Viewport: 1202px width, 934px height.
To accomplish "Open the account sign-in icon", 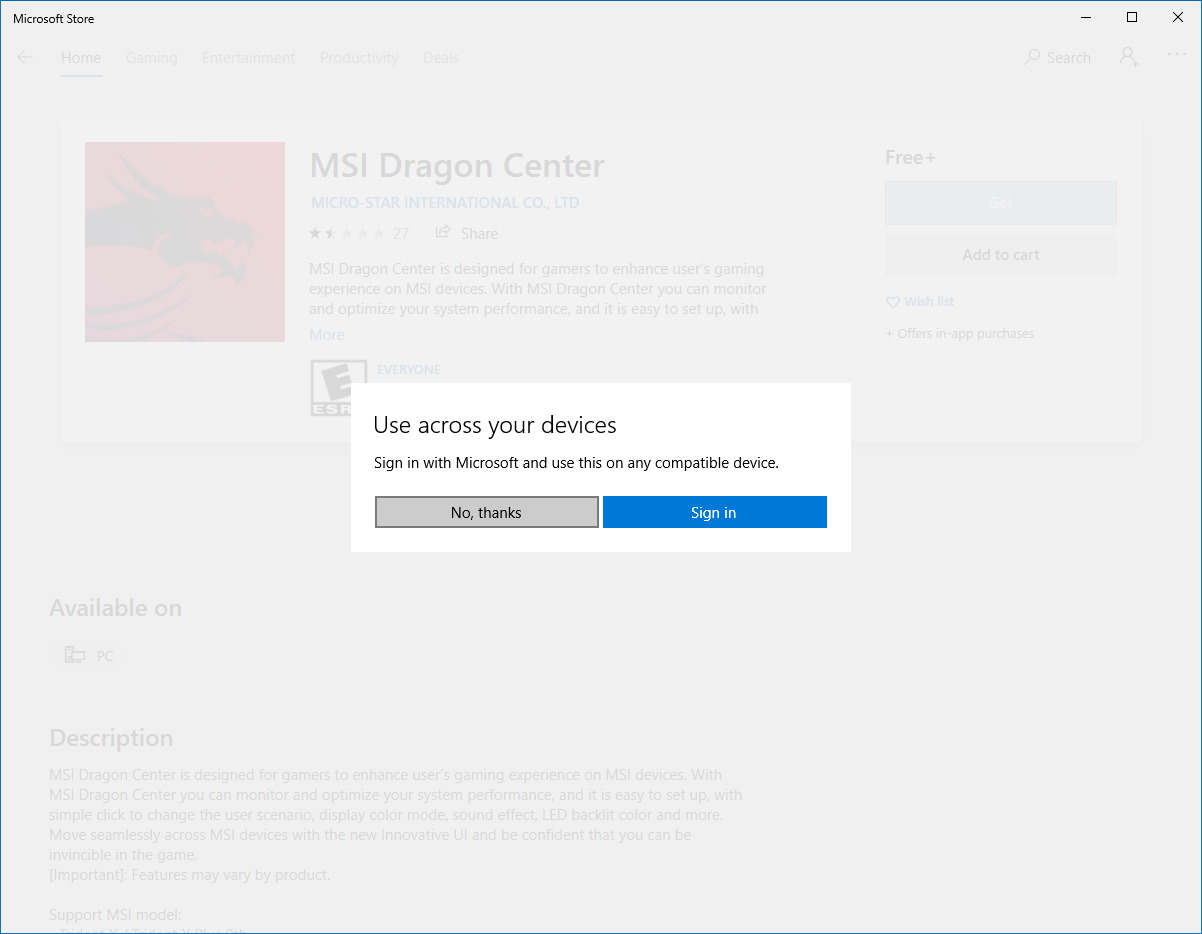I will [1129, 57].
